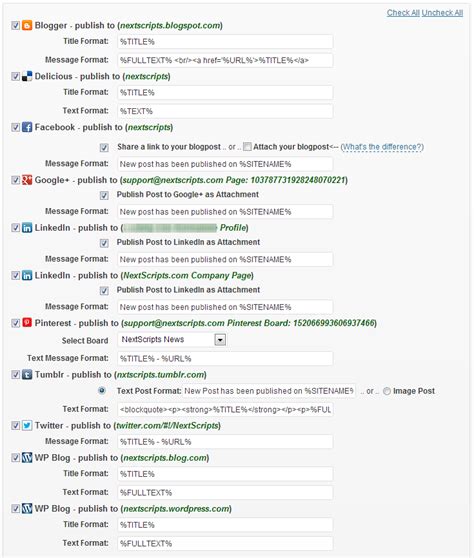Click the Facebook icon
This screenshot has height=558, width=474.
click(x=27, y=127)
